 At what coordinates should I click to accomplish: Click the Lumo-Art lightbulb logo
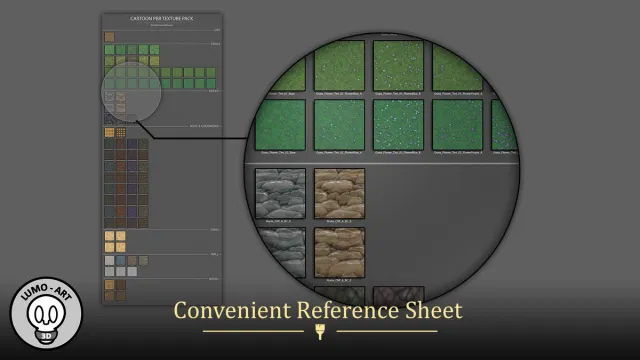[46, 313]
